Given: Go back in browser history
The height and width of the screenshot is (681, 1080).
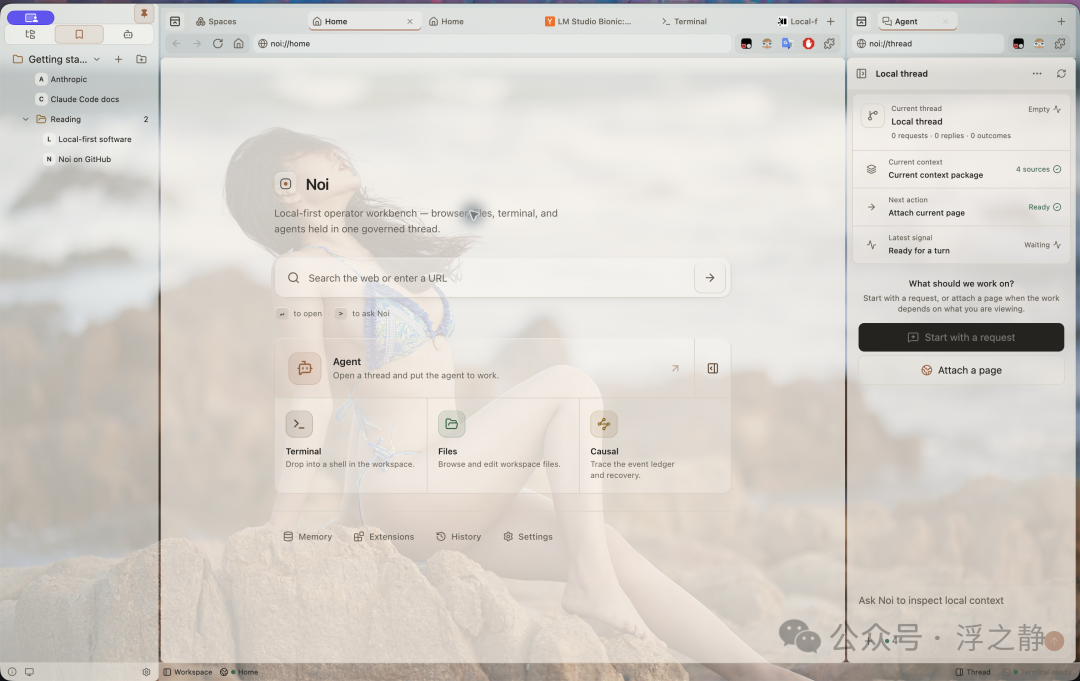Looking at the screenshot, I should click(176, 43).
